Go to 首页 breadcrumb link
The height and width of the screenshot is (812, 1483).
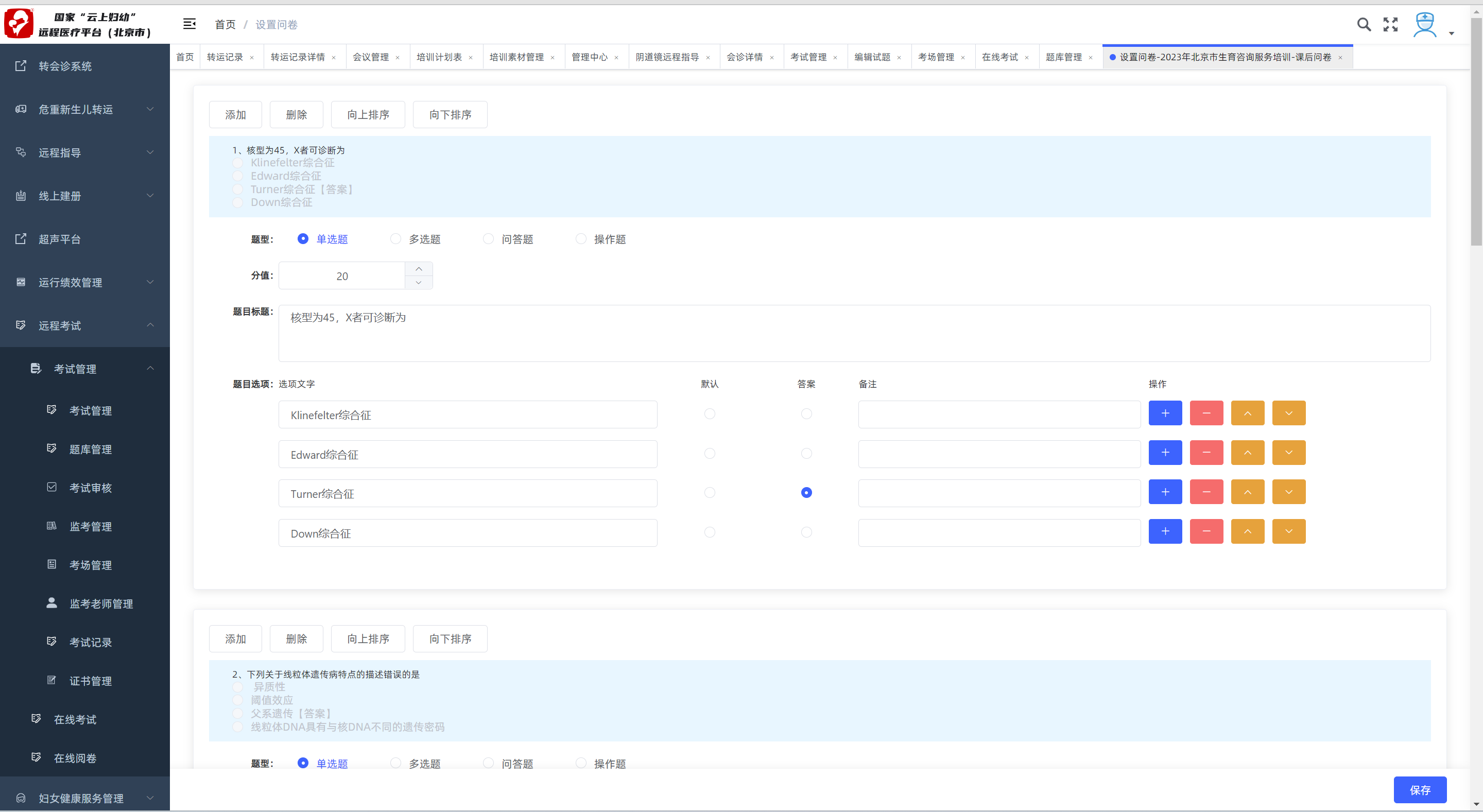225,24
